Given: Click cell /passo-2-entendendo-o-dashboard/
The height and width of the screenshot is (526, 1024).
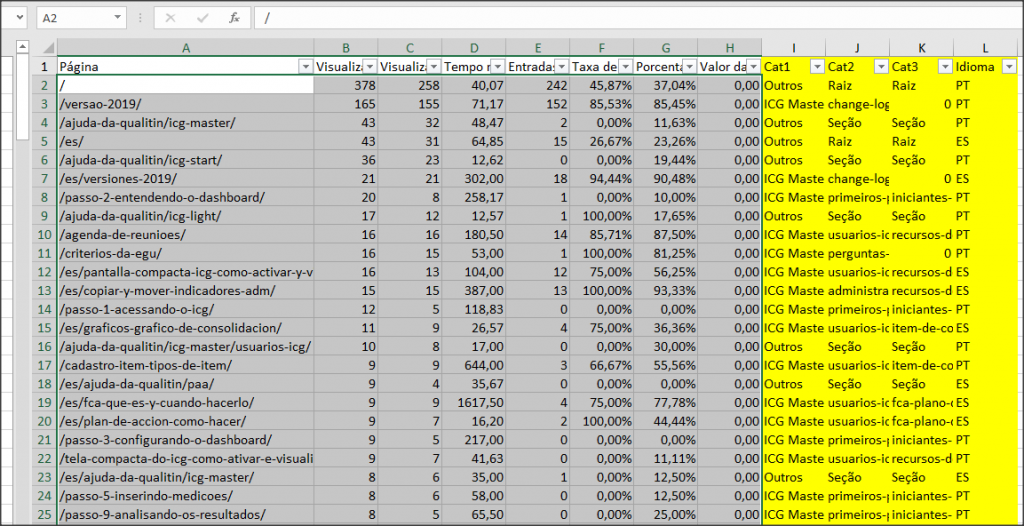Looking at the screenshot, I should click(185, 197).
